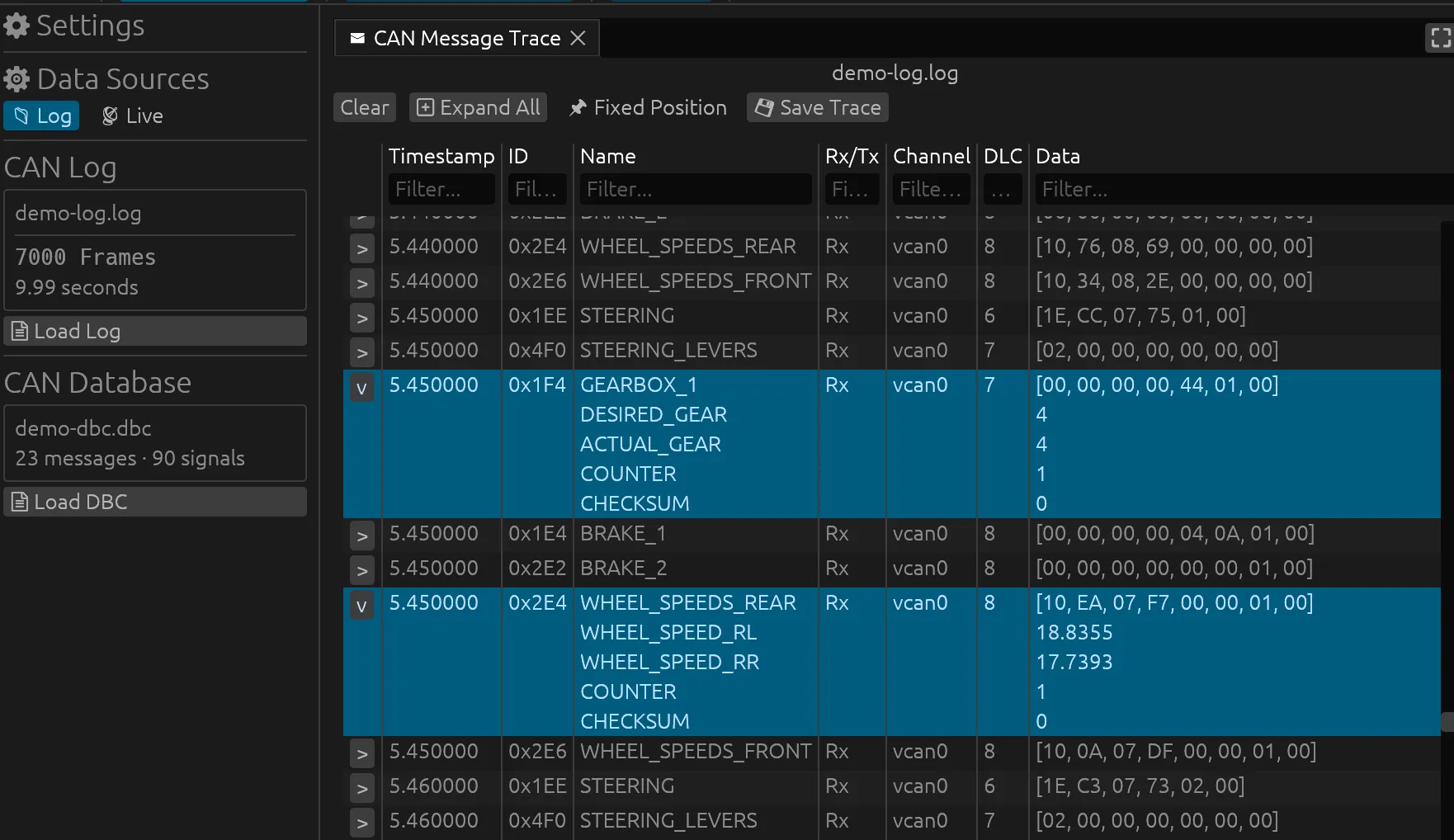Switch data source to Live
The width and height of the screenshot is (1454, 840).
tap(132, 116)
